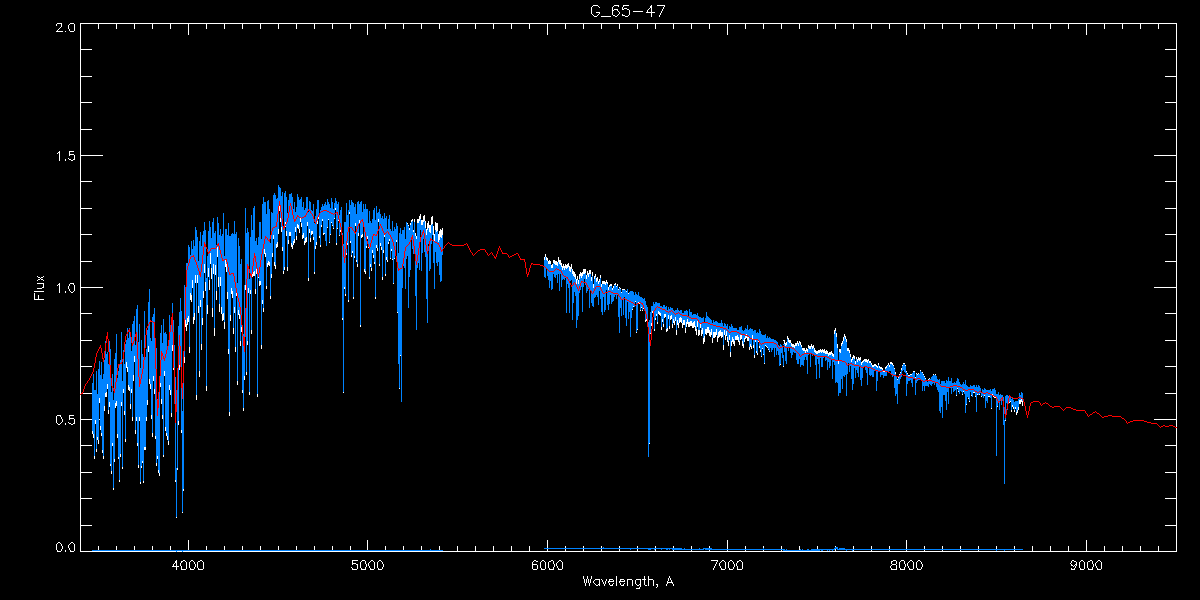
Task: Click the 0.5 flux tick label
Action: [x=64, y=419]
